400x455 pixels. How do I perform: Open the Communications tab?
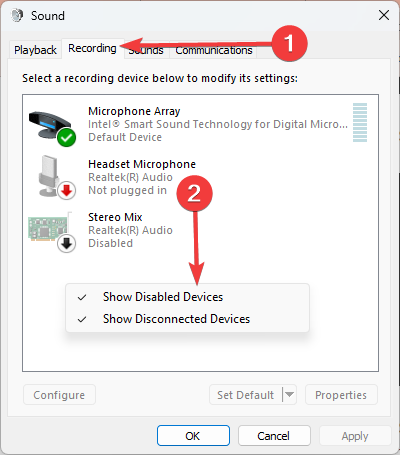(214, 50)
